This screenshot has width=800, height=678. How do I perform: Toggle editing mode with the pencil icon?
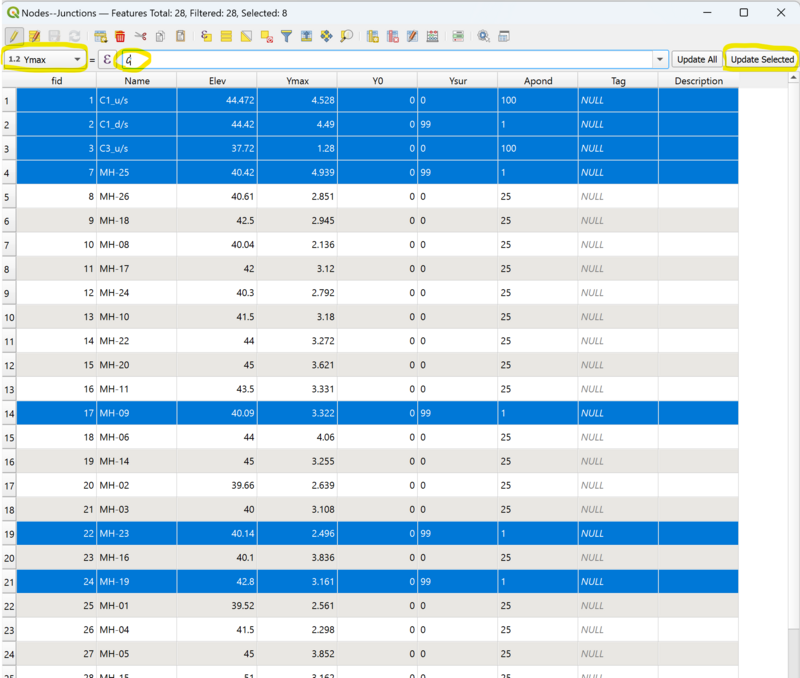[14, 36]
